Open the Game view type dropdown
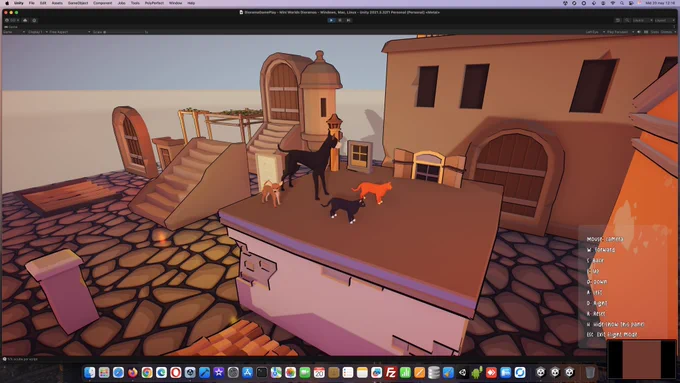The image size is (680, 383). (x=14, y=32)
